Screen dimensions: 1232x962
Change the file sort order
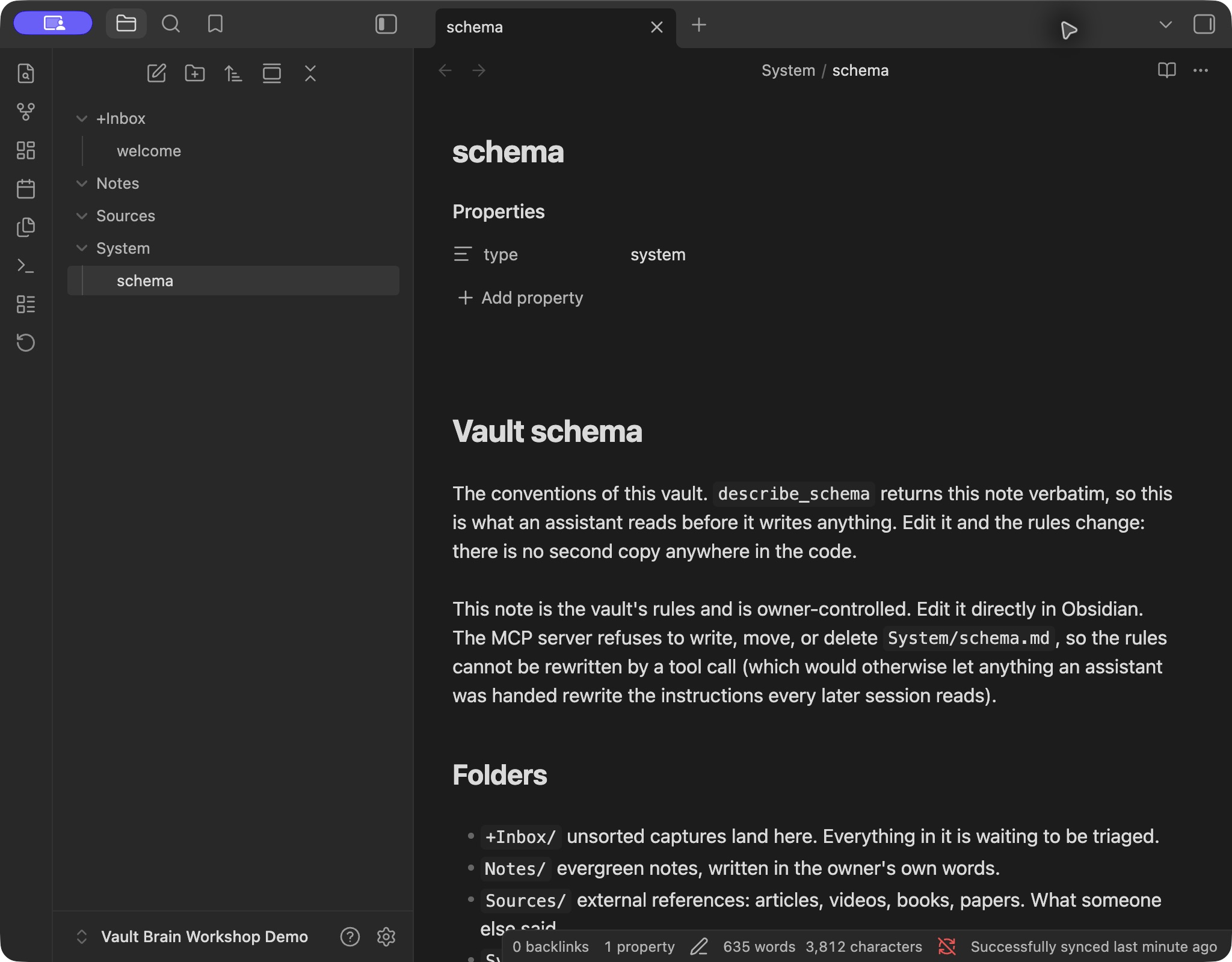(233, 73)
